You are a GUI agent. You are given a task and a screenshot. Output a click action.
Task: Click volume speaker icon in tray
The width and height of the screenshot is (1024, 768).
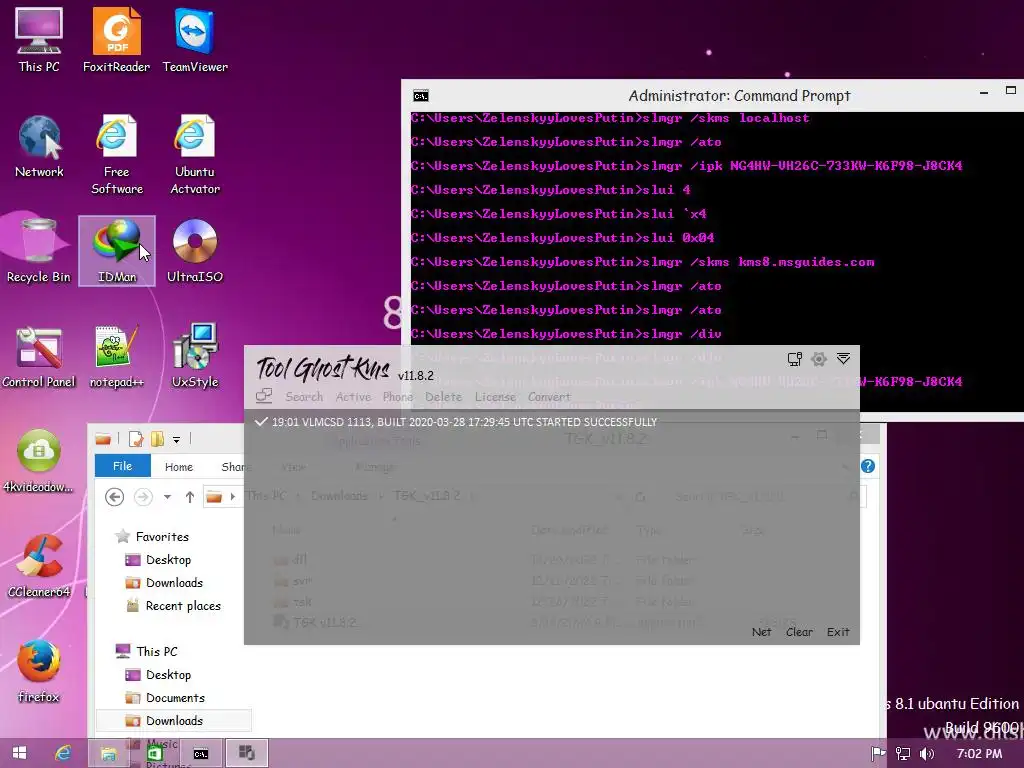click(x=927, y=754)
